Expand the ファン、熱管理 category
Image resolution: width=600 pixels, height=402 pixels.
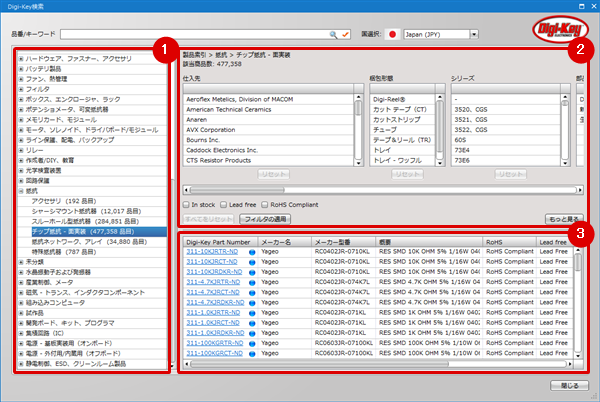pos(21,79)
